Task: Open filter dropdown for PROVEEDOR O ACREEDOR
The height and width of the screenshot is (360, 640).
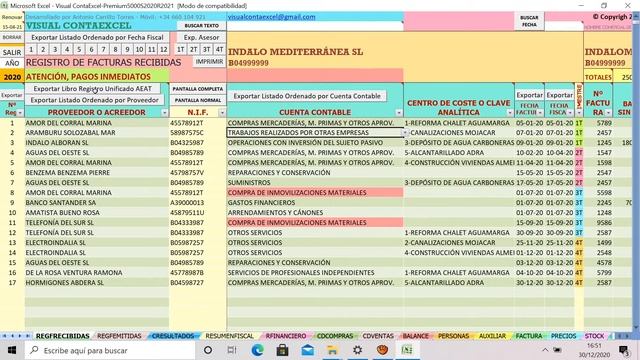Action: pos(164,113)
